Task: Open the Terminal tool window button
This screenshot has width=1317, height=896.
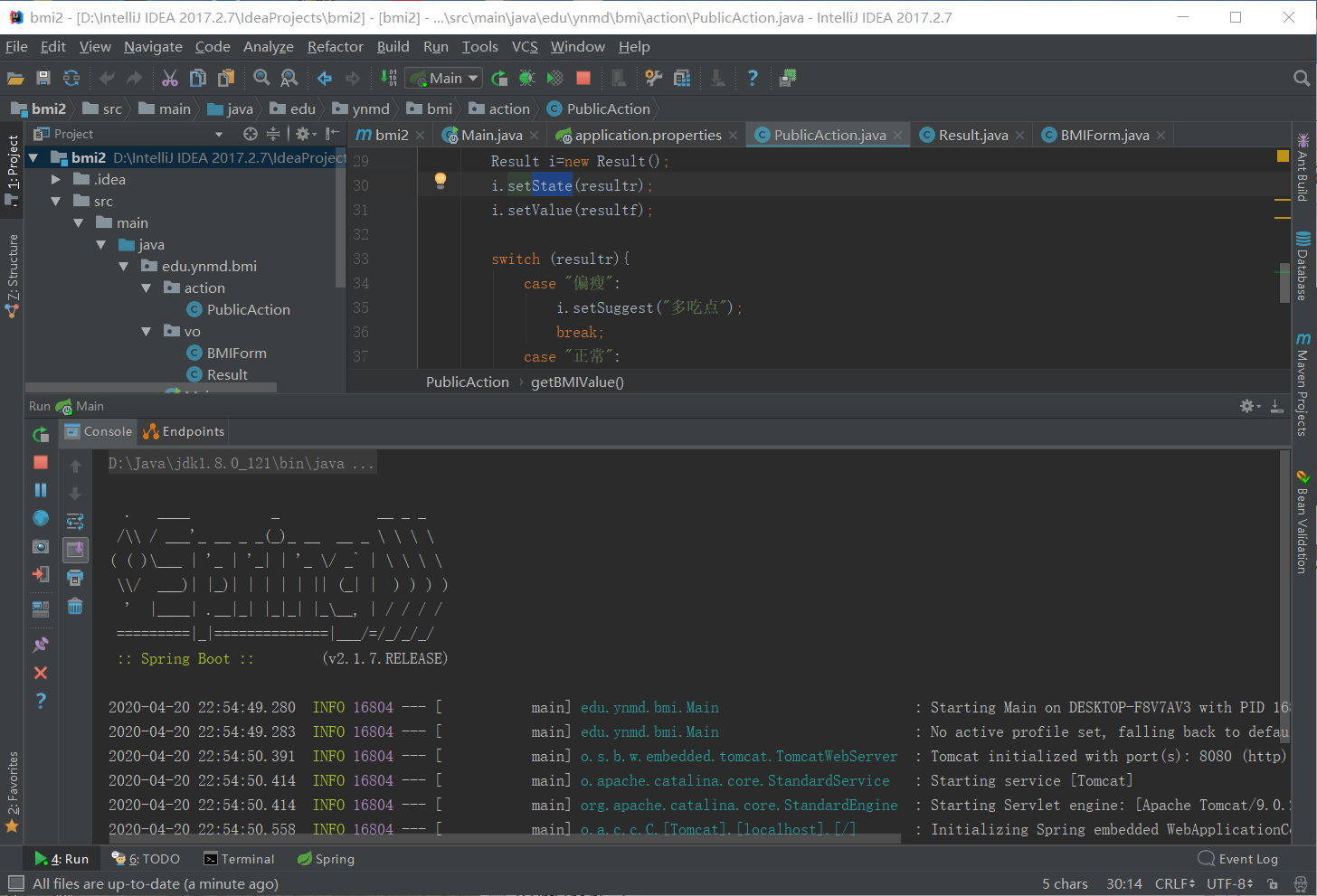Action: pyautogui.click(x=239, y=859)
